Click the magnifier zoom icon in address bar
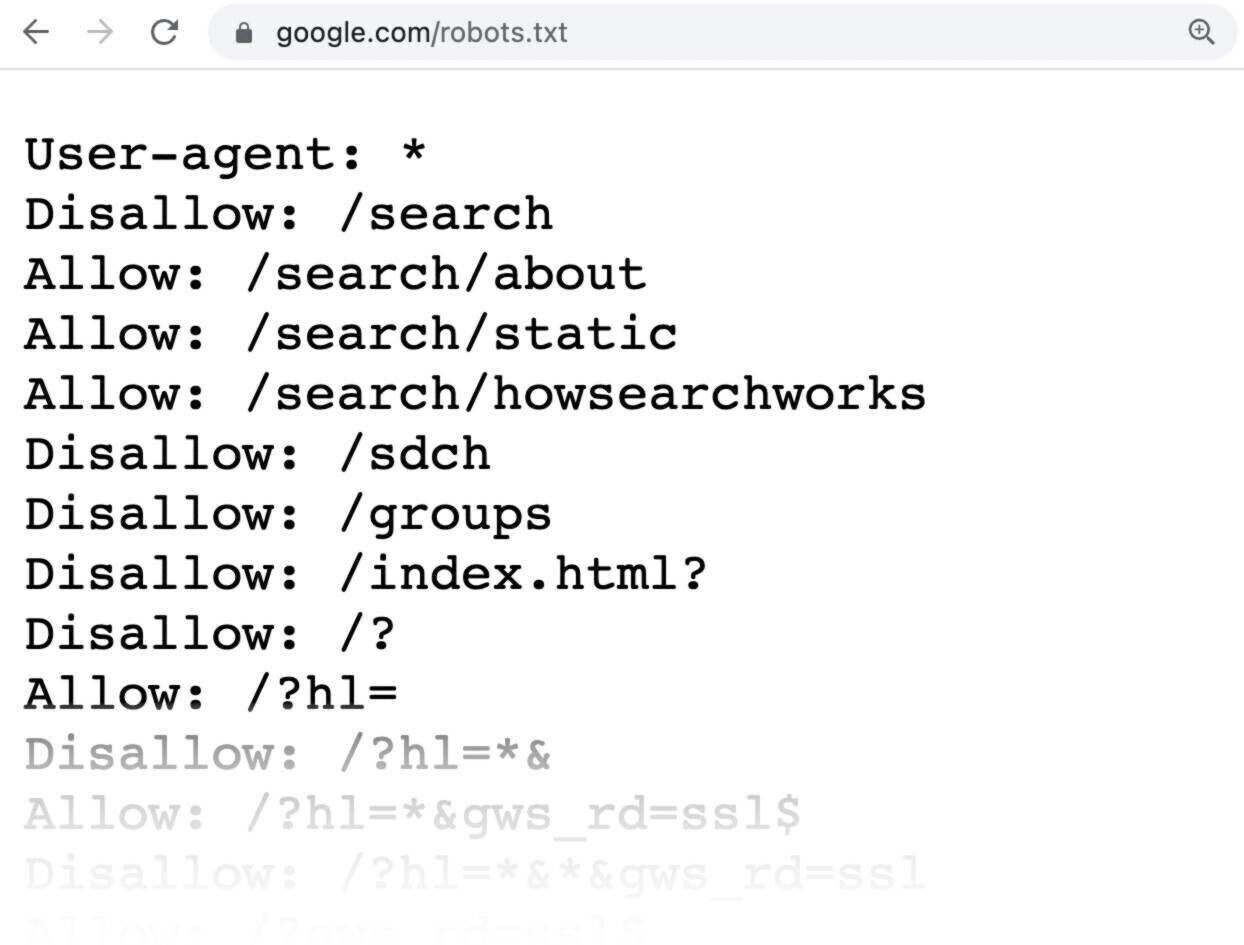The image size is (1244, 945). click(1202, 32)
